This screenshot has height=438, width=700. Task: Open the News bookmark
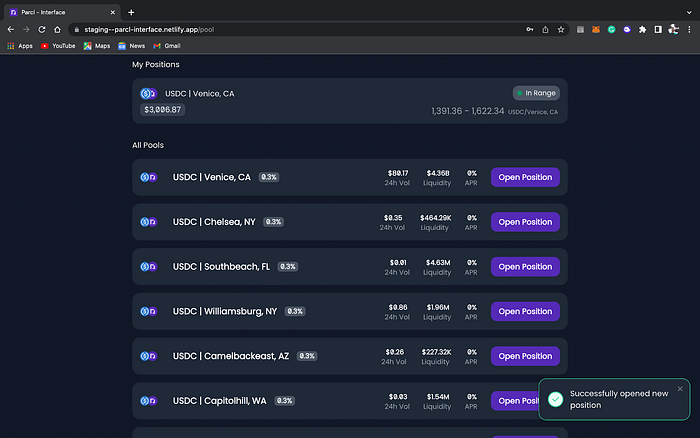tap(132, 46)
